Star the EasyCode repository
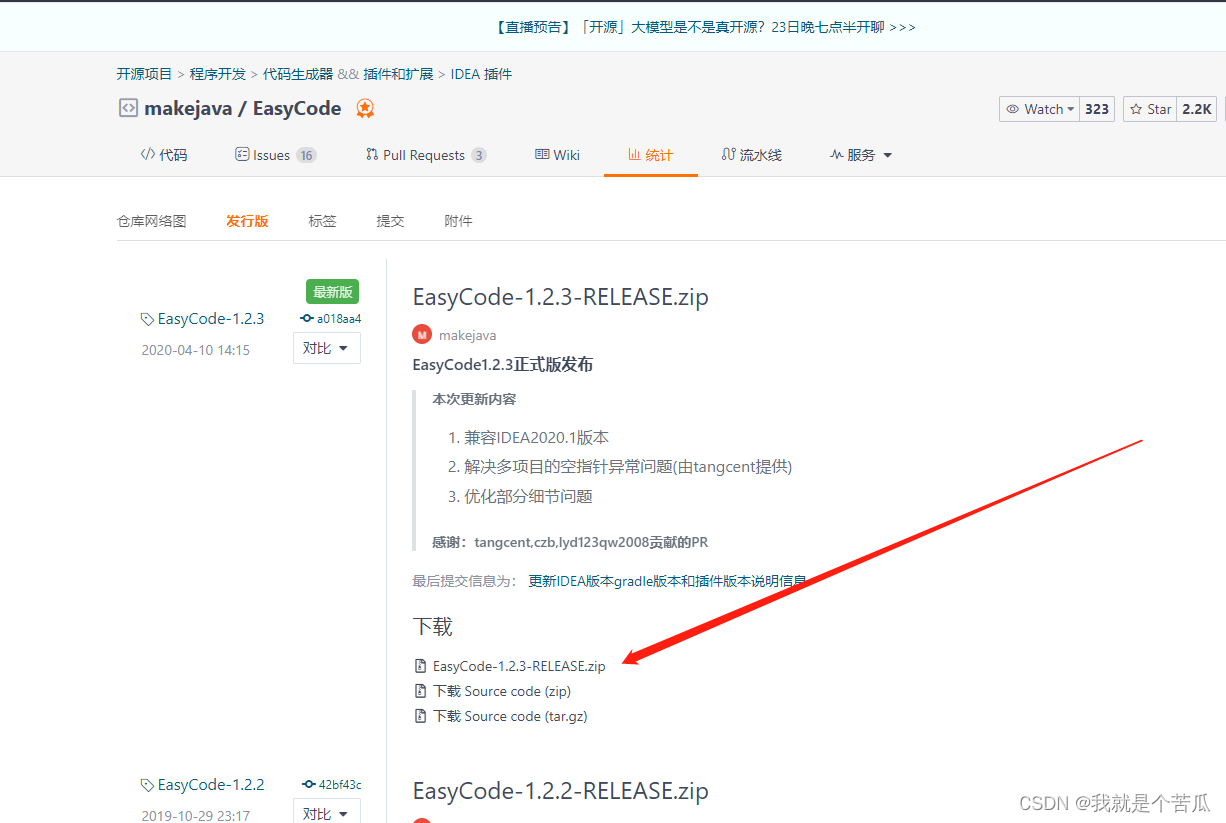Screen dimensions: 1226x823 tap(1149, 109)
